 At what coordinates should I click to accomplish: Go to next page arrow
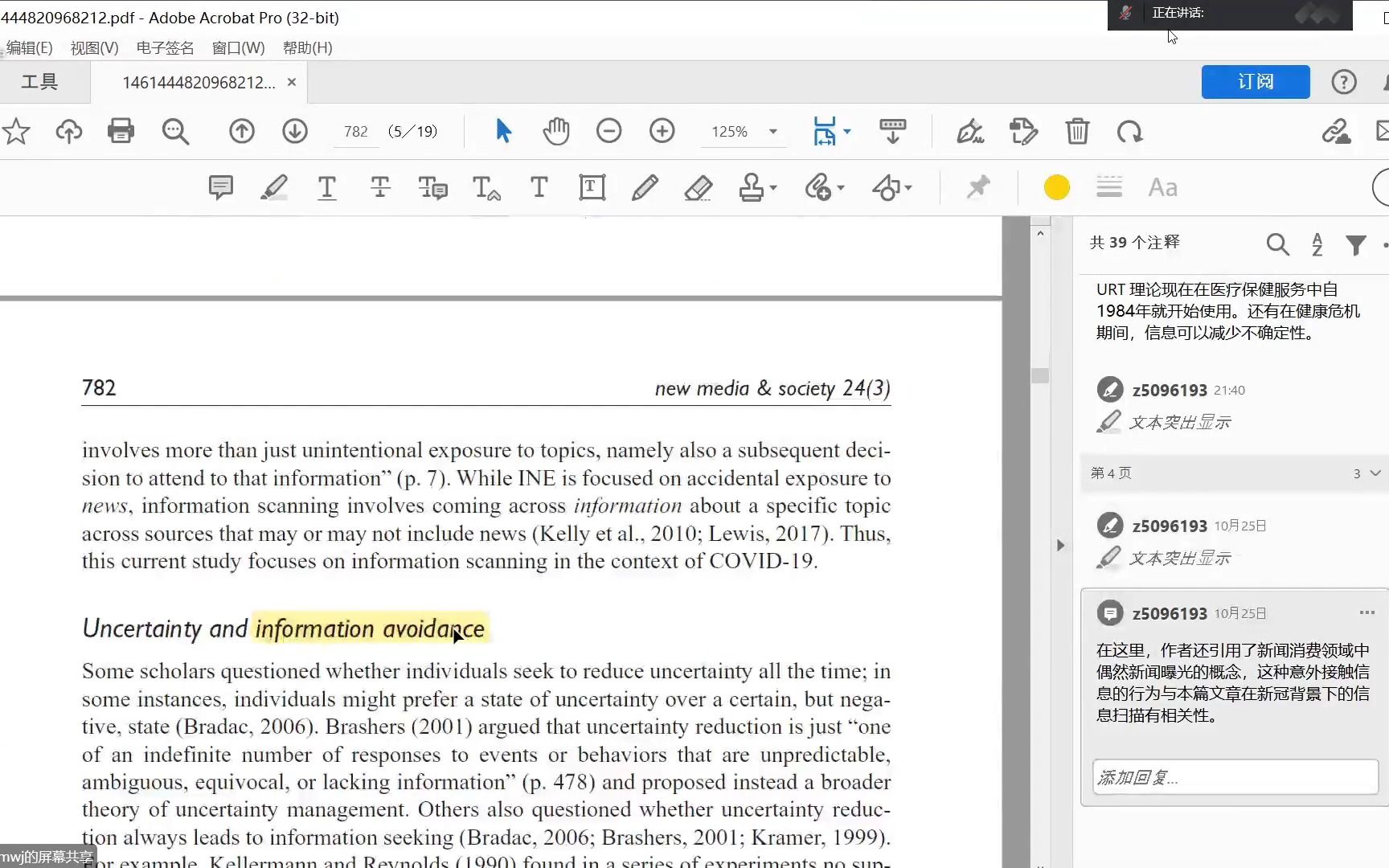(x=295, y=131)
